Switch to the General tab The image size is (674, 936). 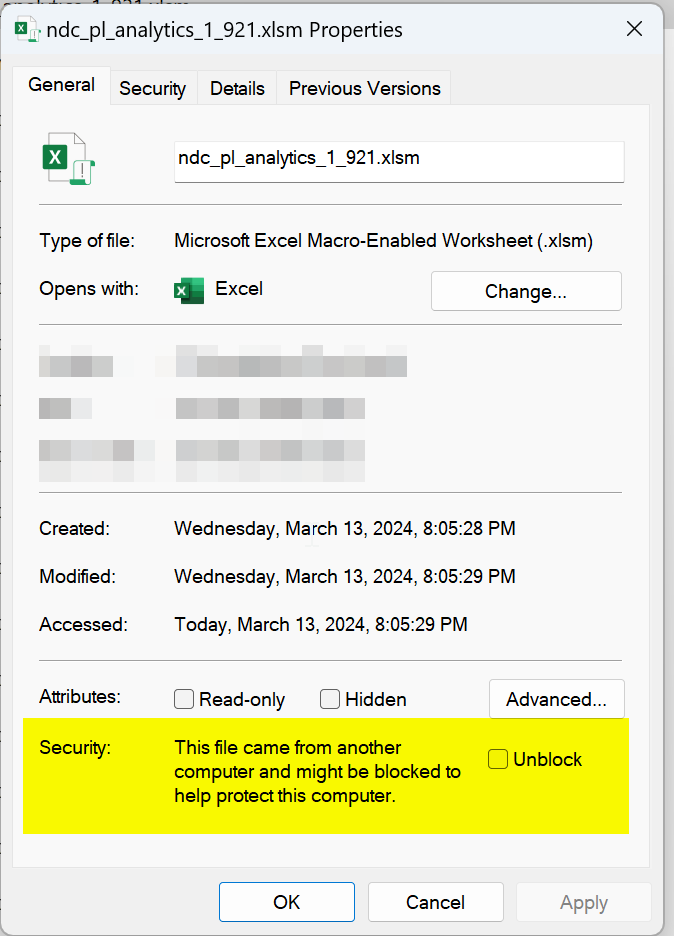point(62,86)
